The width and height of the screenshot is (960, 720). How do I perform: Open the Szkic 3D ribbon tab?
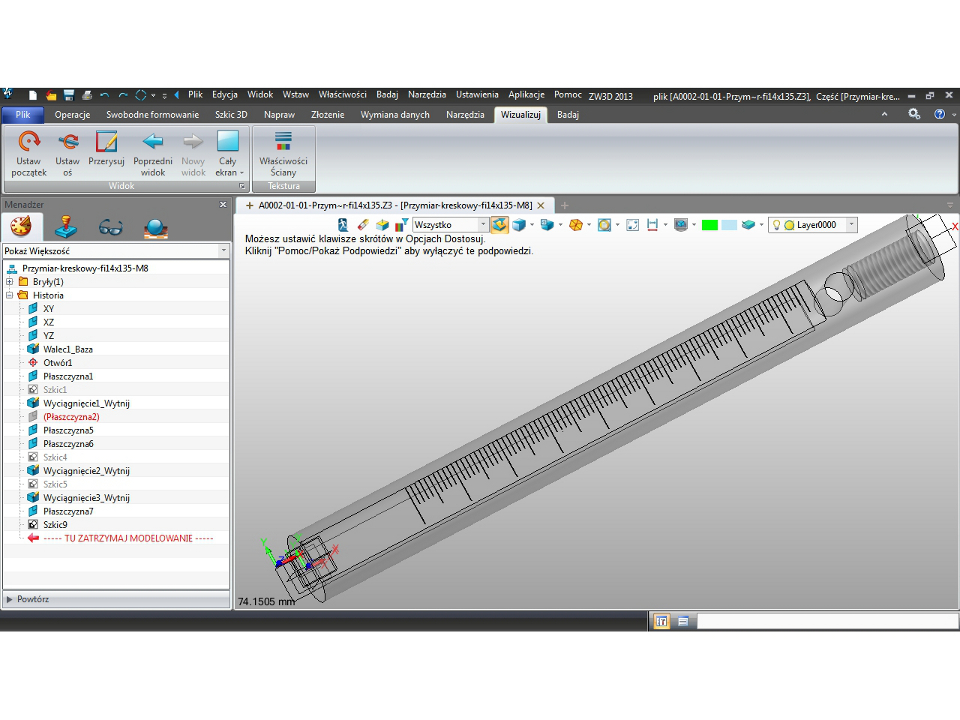[231, 115]
